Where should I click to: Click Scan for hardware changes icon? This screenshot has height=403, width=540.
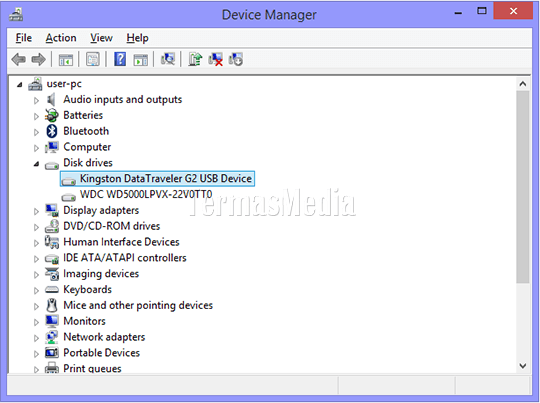pos(168,59)
